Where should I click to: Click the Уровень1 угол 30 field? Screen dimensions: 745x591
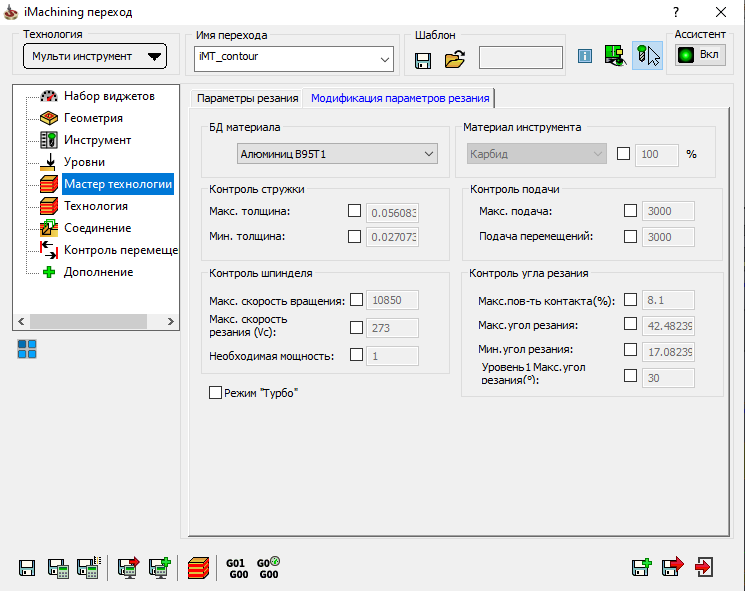tap(668, 378)
